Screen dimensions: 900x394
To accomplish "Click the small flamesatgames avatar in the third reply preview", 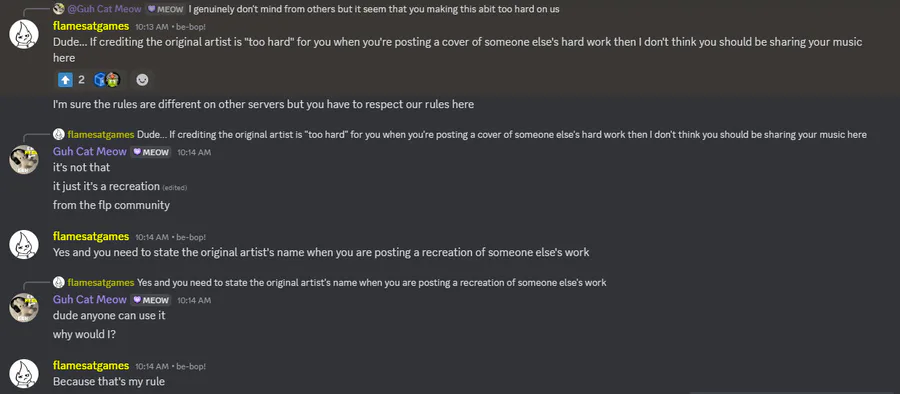I will click(x=59, y=283).
